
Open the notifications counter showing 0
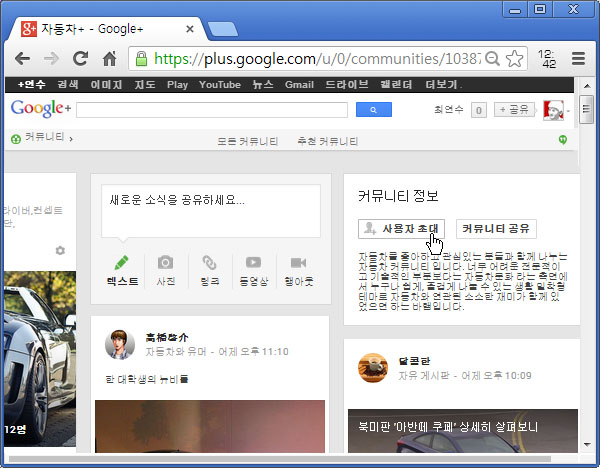(478, 111)
